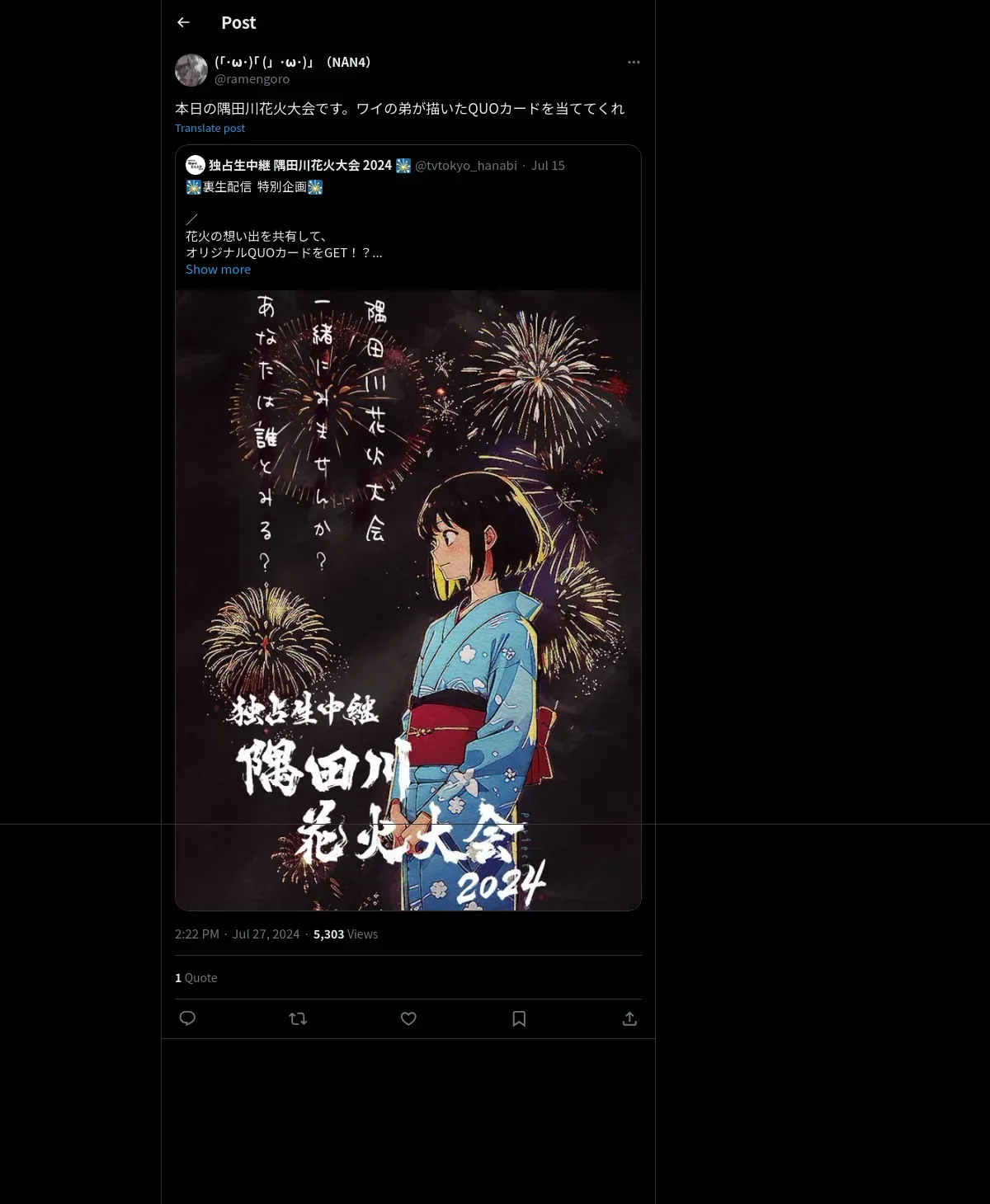990x1204 pixels.
Task: Open the quoted account's round avatar
Action: coord(196,164)
